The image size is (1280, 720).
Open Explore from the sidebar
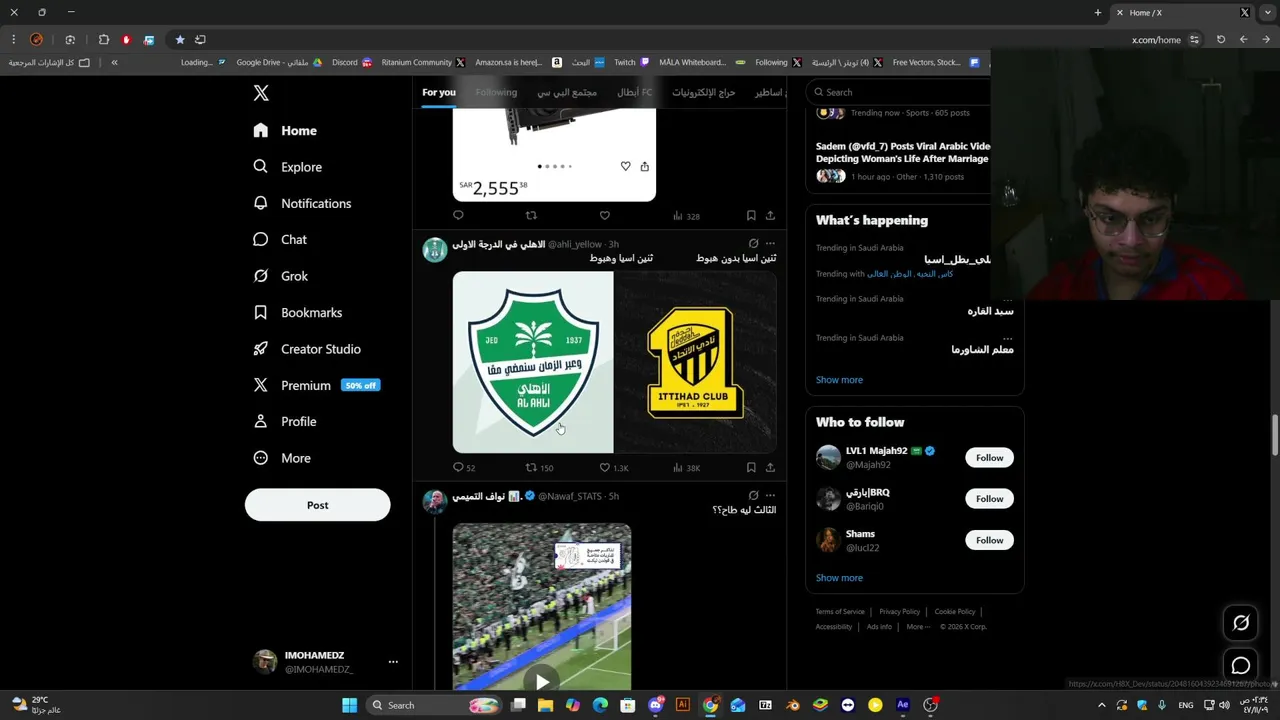pyautogui.click(x=288, y=167)
